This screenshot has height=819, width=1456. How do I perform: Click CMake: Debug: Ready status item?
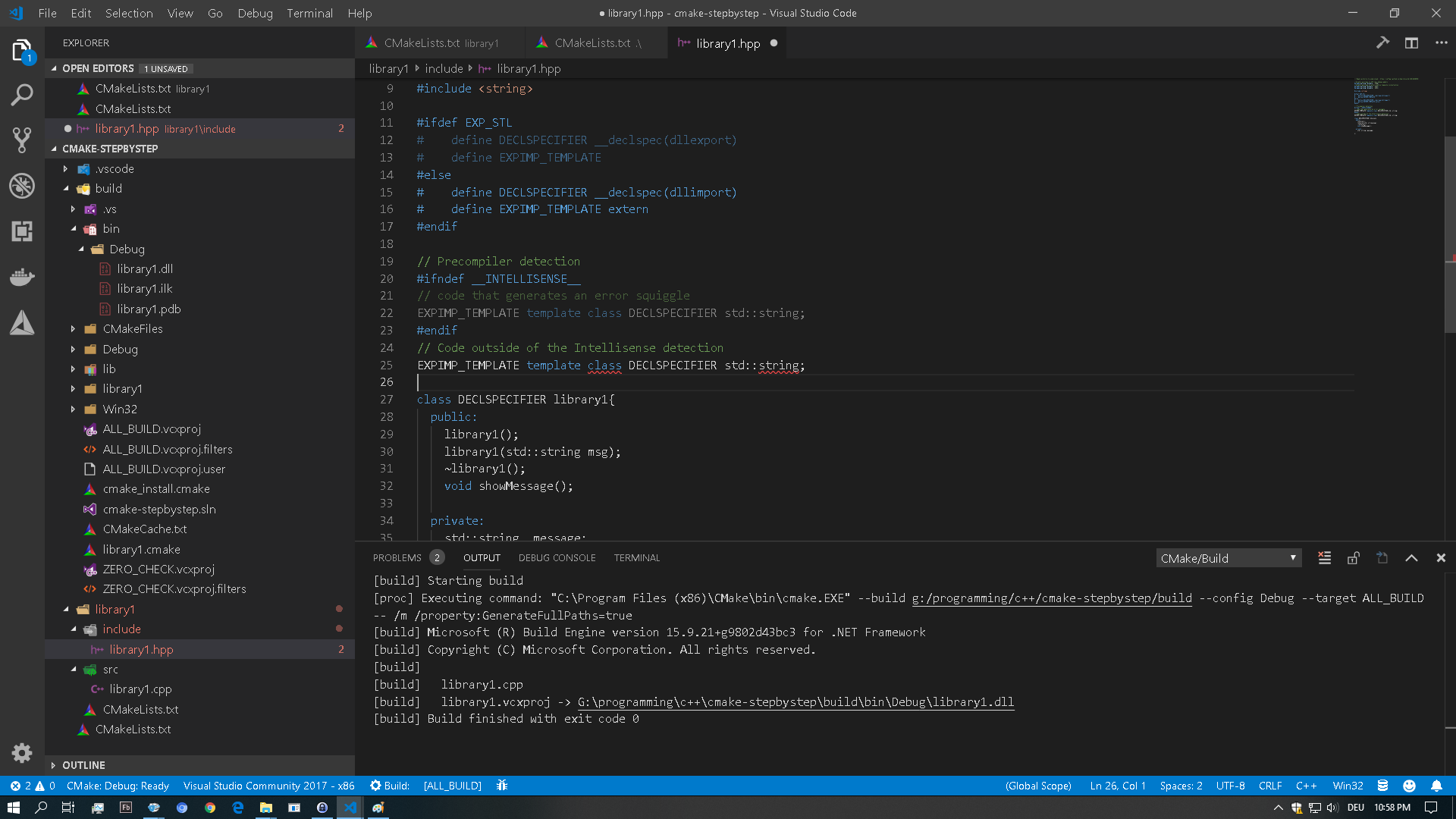[118, 786]
